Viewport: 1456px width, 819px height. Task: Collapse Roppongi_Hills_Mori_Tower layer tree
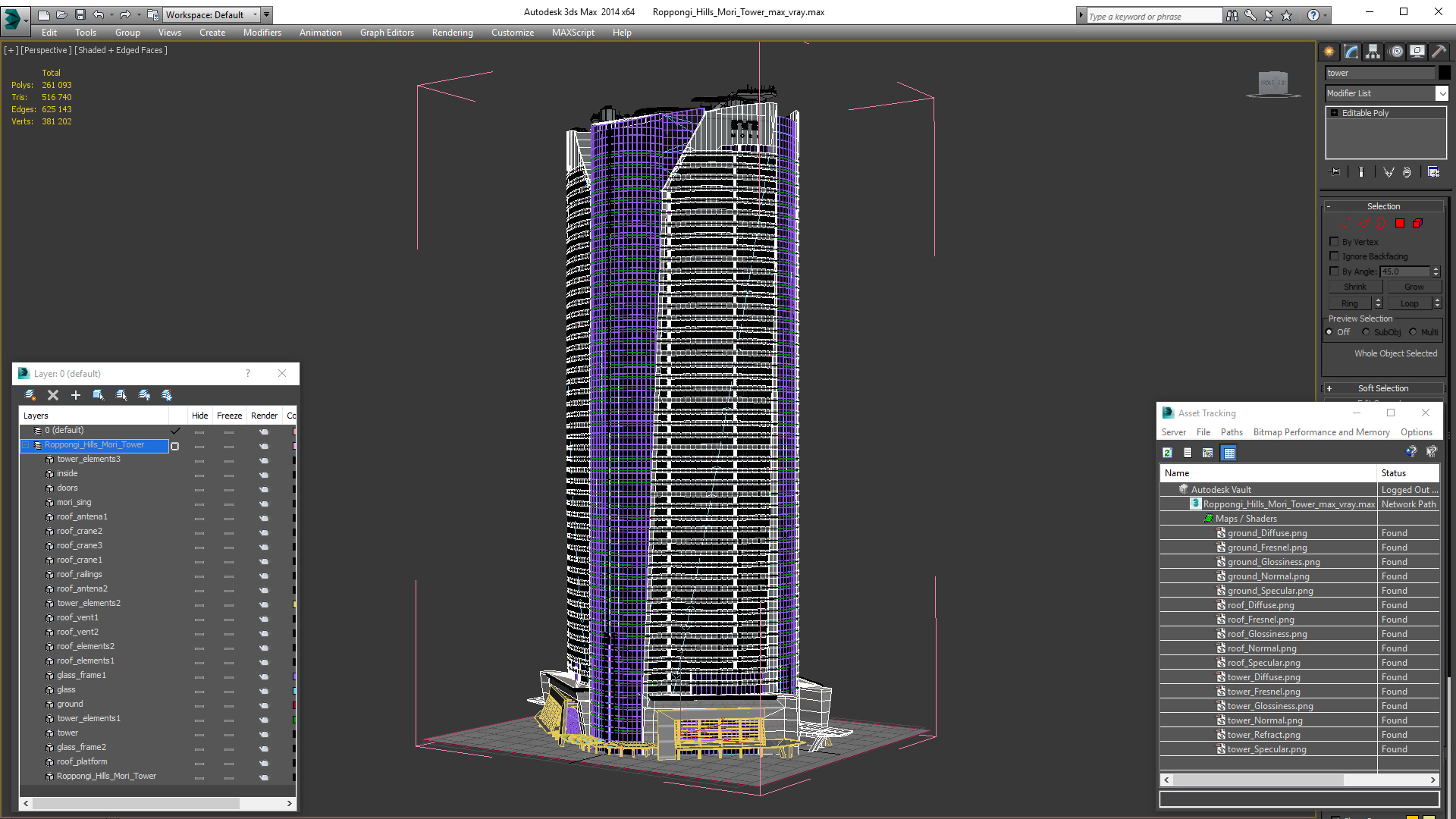(x=26, y=445)
